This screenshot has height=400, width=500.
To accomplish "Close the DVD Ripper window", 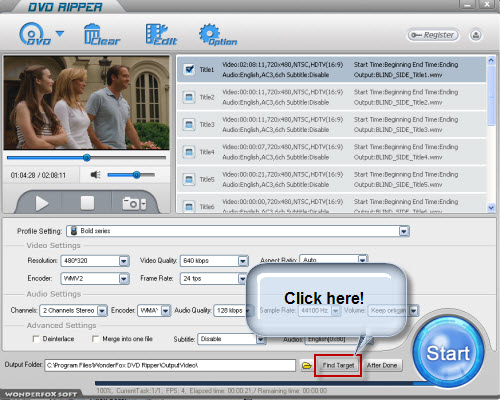I will tap(487, 4).
